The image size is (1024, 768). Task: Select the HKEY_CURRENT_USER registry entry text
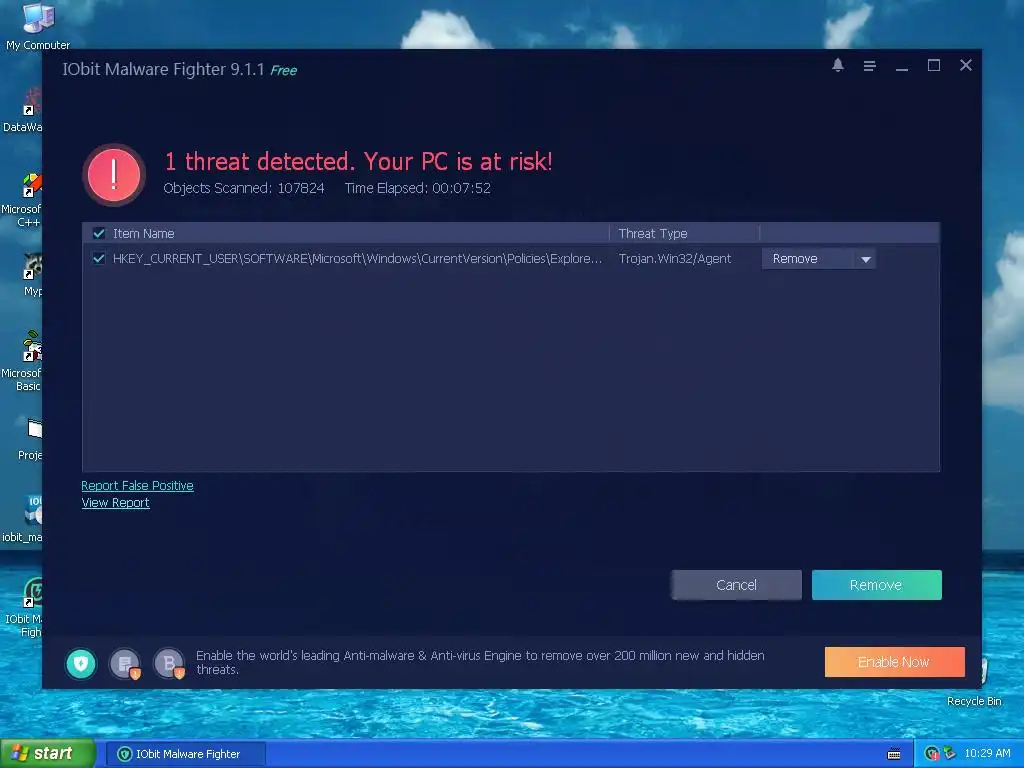click(357, 259)
